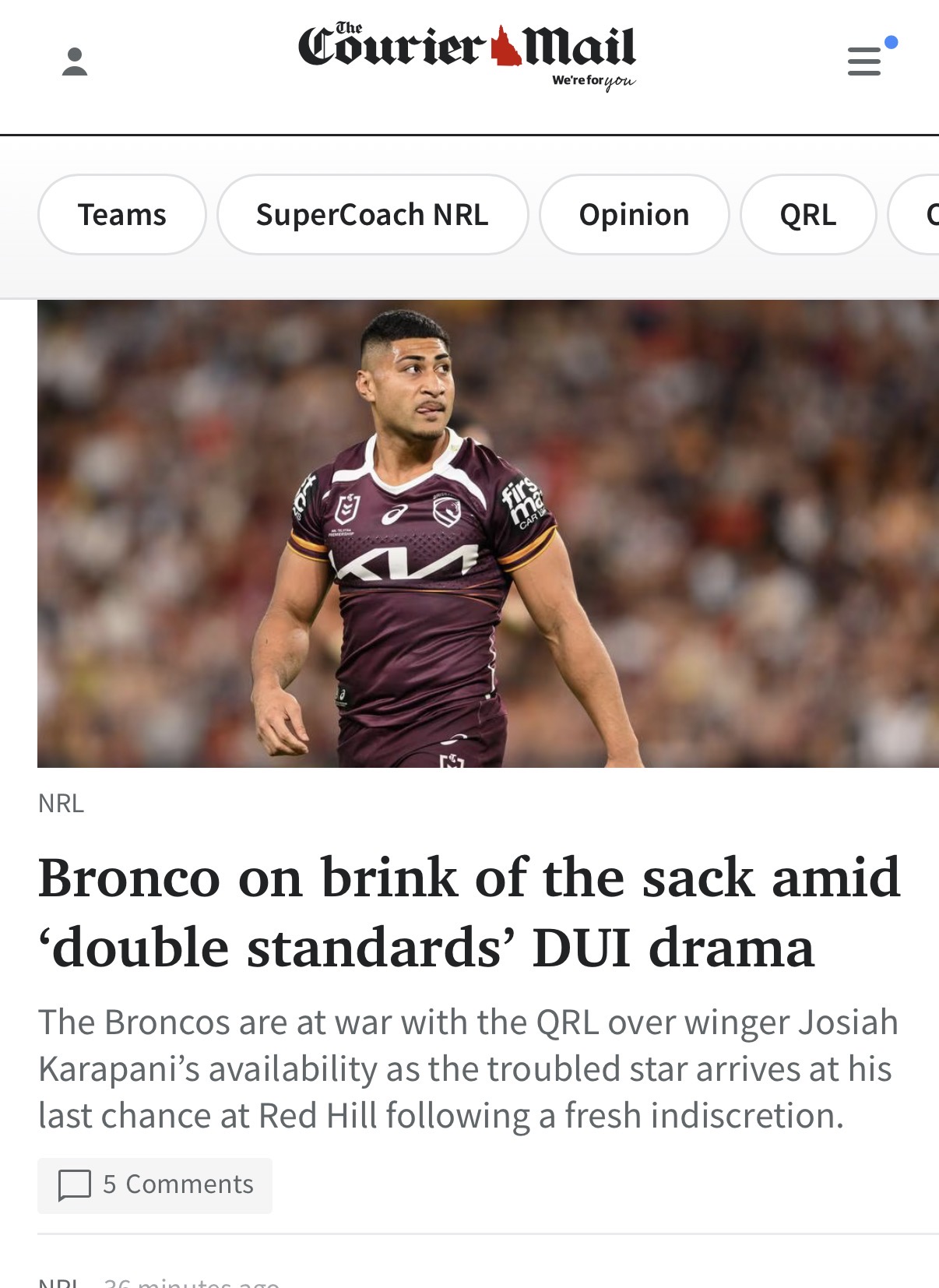Image resolution: width=939 pixels, height=1288 pixels.
Task: Open the hamburger navigation menu
Action: [x=864, y=62]
